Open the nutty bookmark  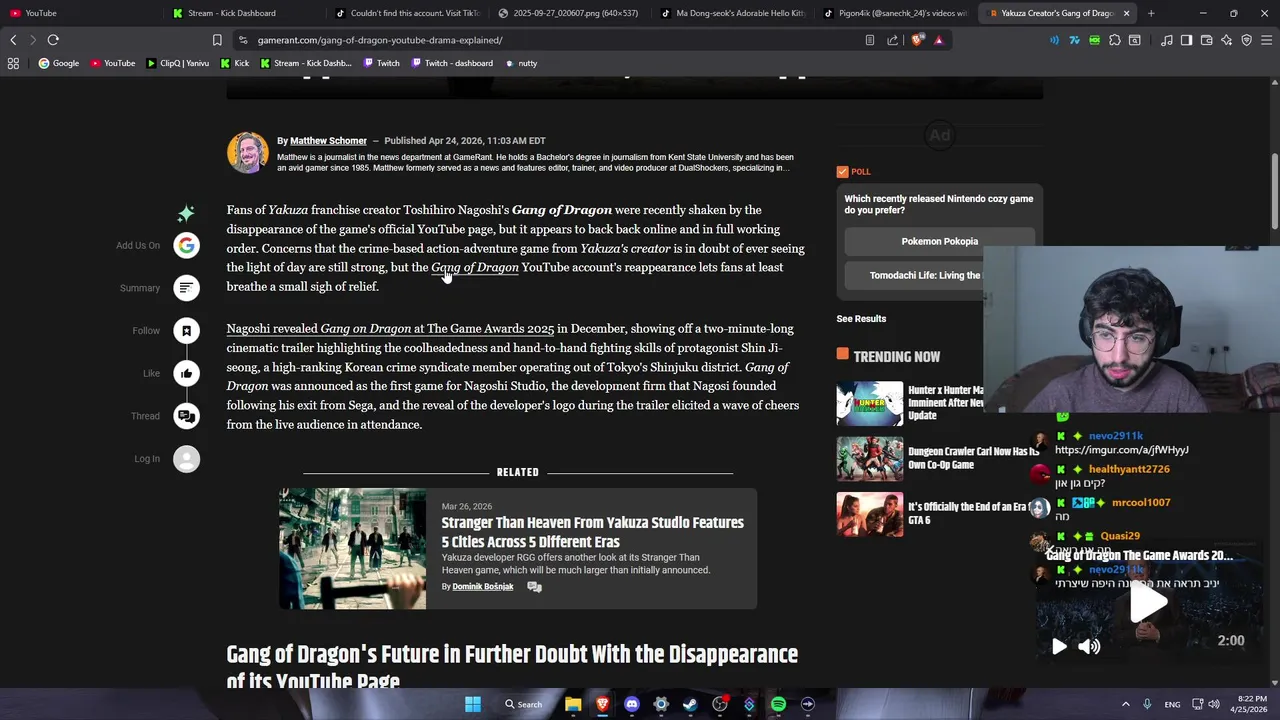[521, 63]
